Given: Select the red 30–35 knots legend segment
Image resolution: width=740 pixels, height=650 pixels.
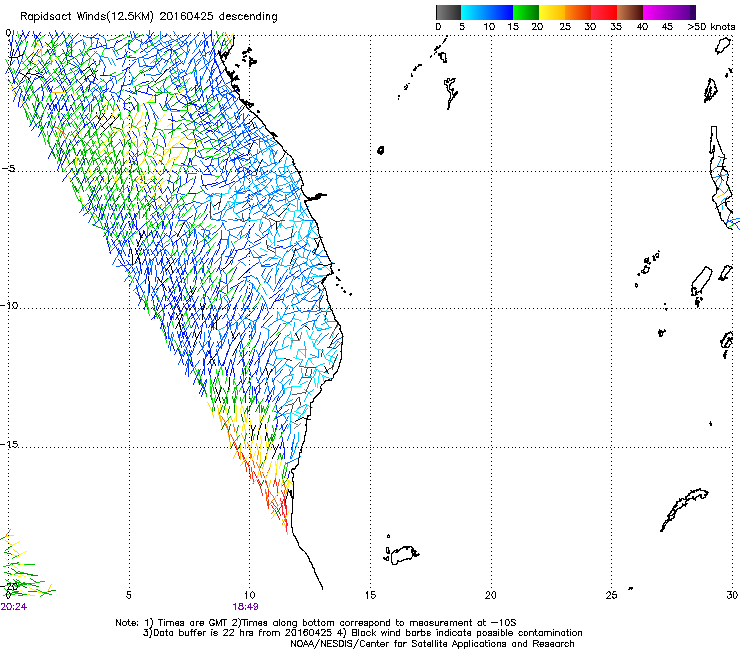Looking at the screenshot, I should coord(604,12).
